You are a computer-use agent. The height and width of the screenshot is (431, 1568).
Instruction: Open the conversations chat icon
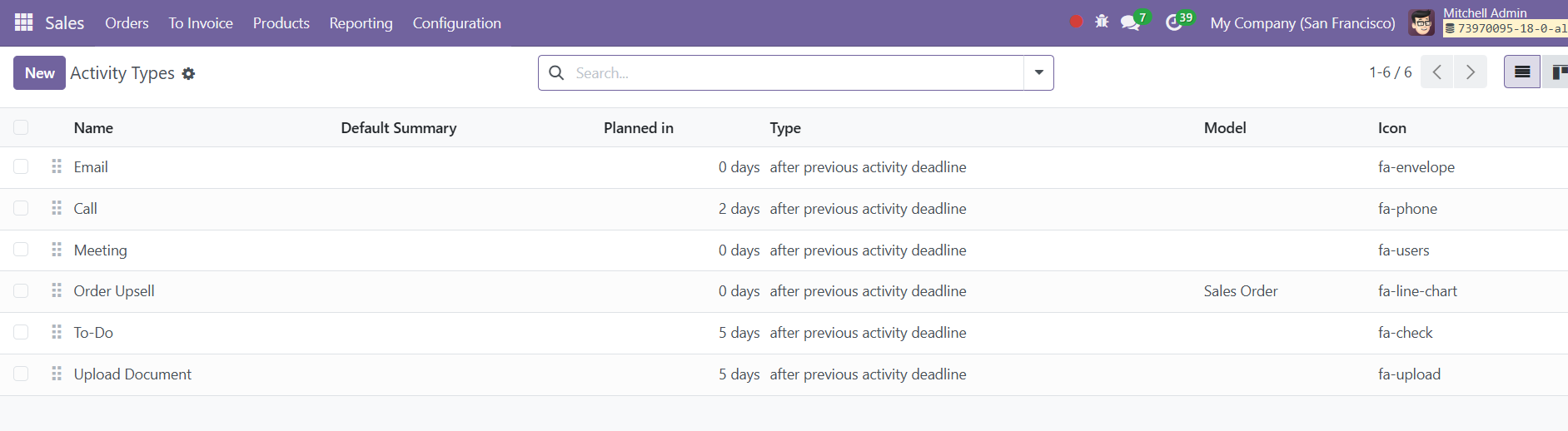(1131, 22)
